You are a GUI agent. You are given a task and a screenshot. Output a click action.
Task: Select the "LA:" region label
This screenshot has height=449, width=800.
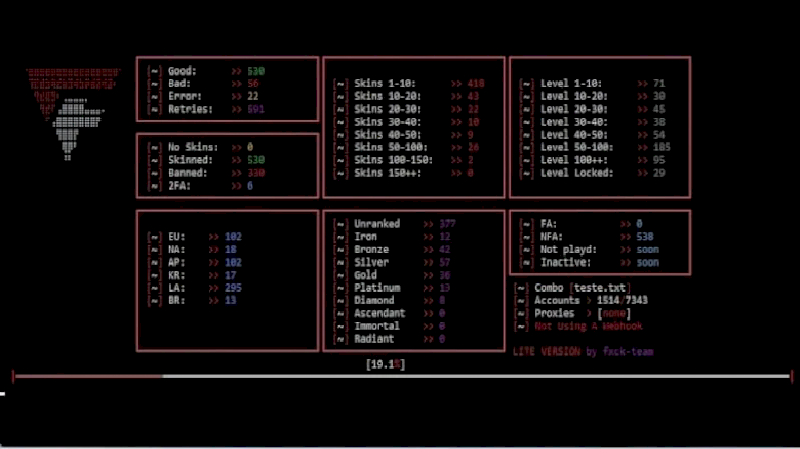pos(177,288)
